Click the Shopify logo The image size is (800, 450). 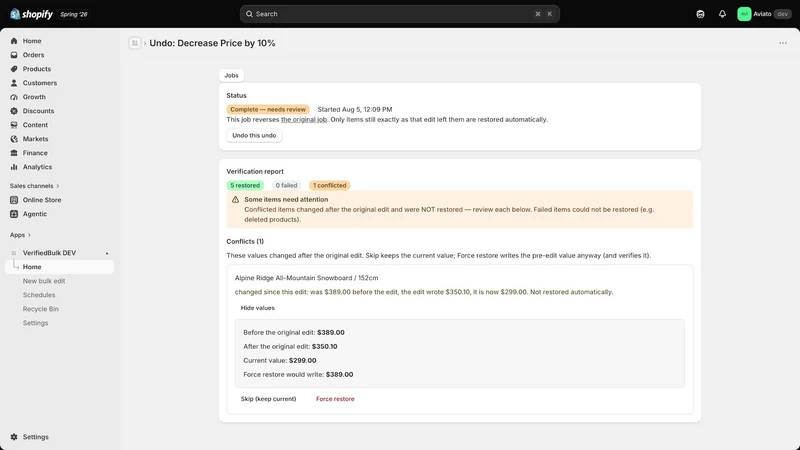coord(31,14)
